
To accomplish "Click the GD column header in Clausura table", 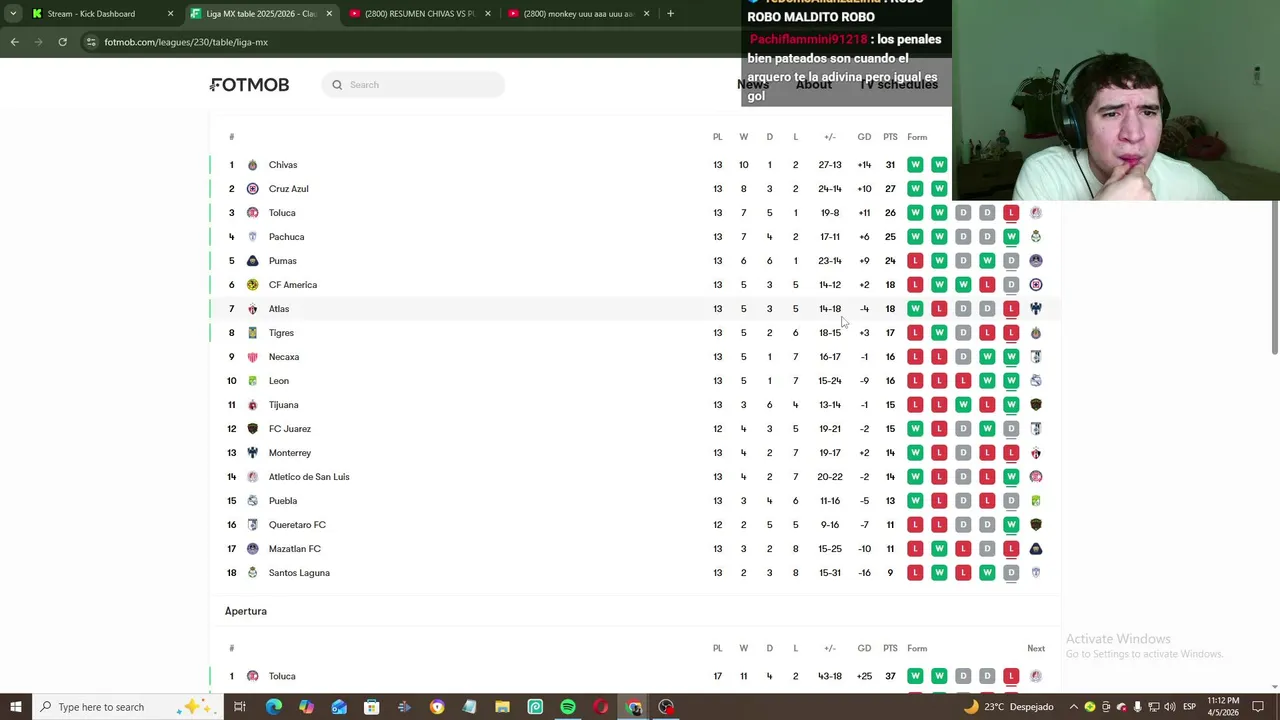I will coord(864,137).
